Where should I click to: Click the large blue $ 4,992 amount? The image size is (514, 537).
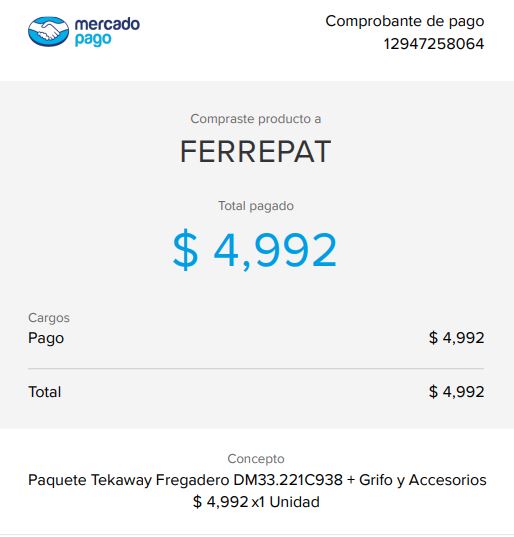[254, 250]
